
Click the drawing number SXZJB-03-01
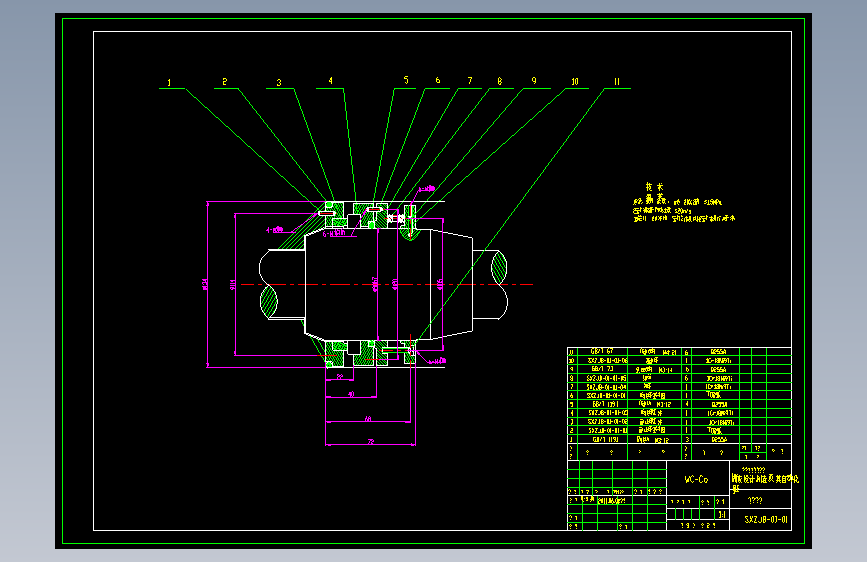766,519
